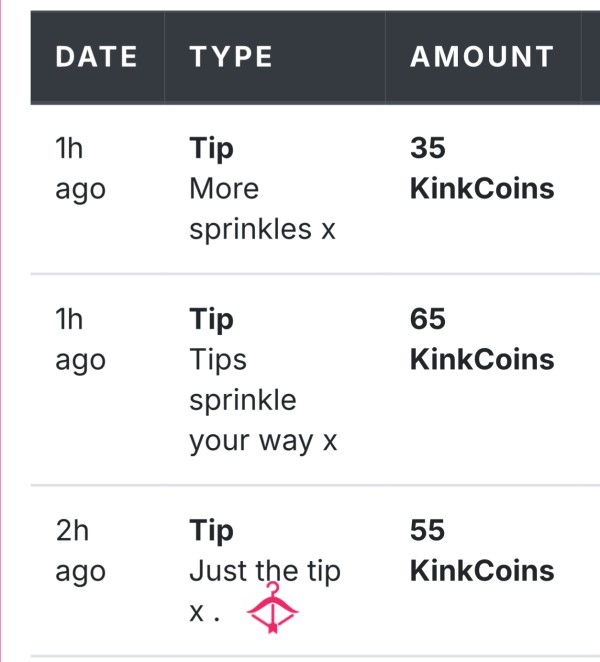
Task: Open the 55 KinkCoins amount cell
Action: 482,551
